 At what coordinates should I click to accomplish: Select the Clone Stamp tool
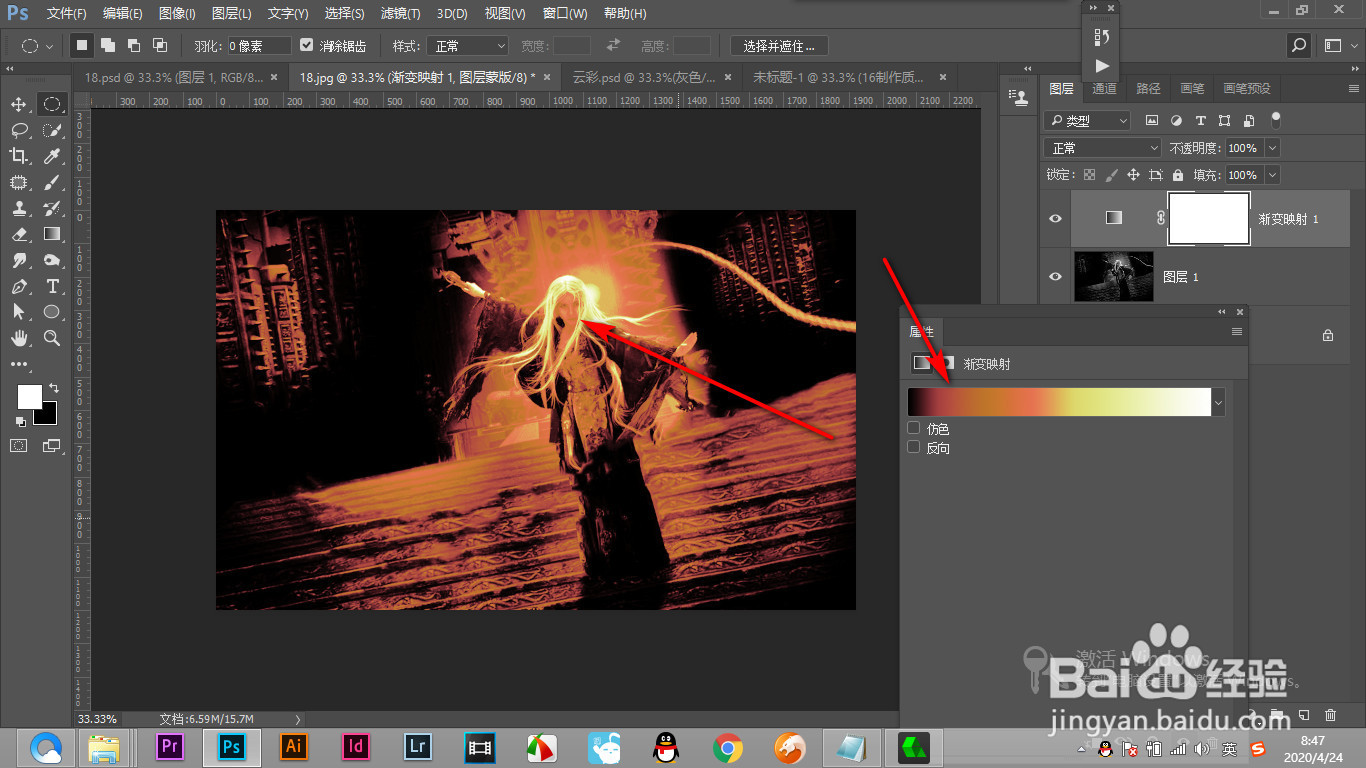click(x=19, y=209)
